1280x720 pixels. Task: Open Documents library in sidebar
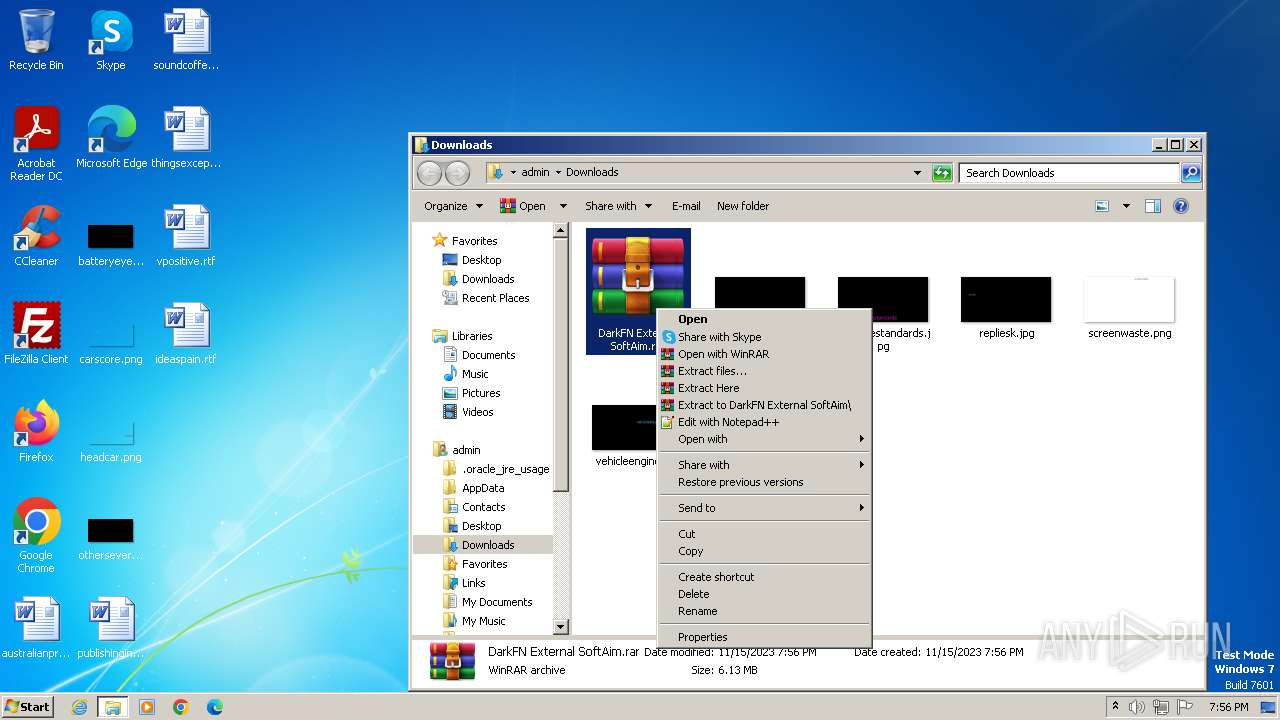click(479, 355)
